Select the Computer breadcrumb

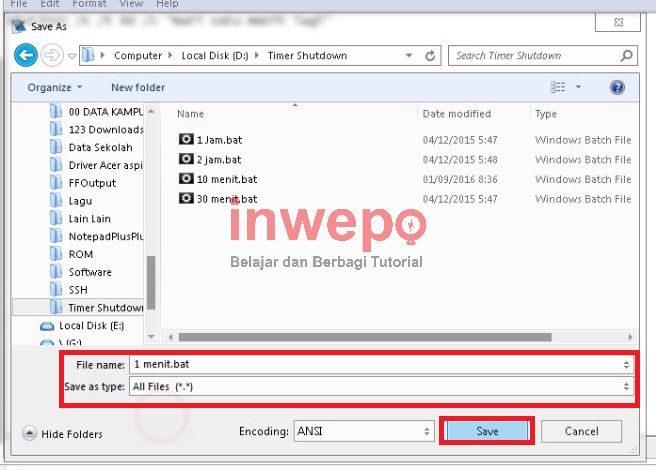(x=138, y=56)
